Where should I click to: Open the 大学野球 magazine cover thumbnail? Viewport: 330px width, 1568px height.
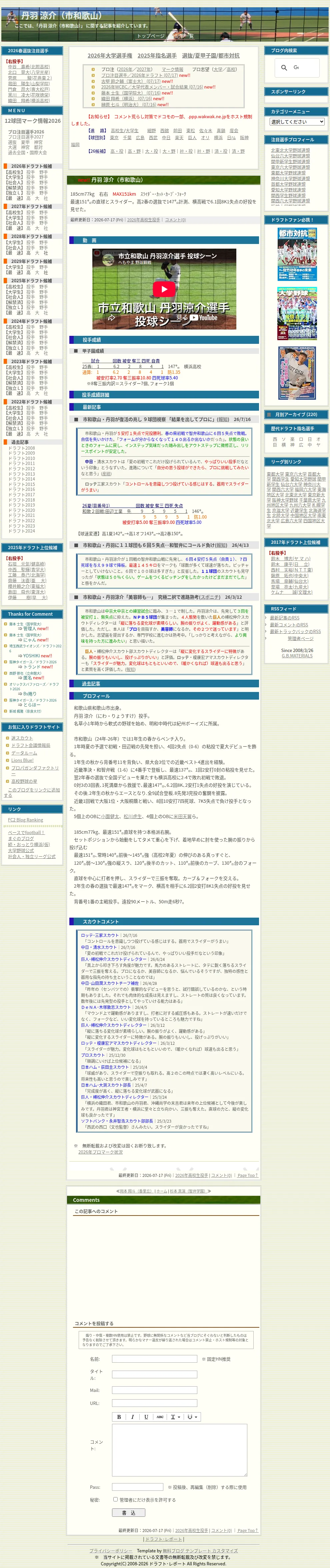point(297,314)
